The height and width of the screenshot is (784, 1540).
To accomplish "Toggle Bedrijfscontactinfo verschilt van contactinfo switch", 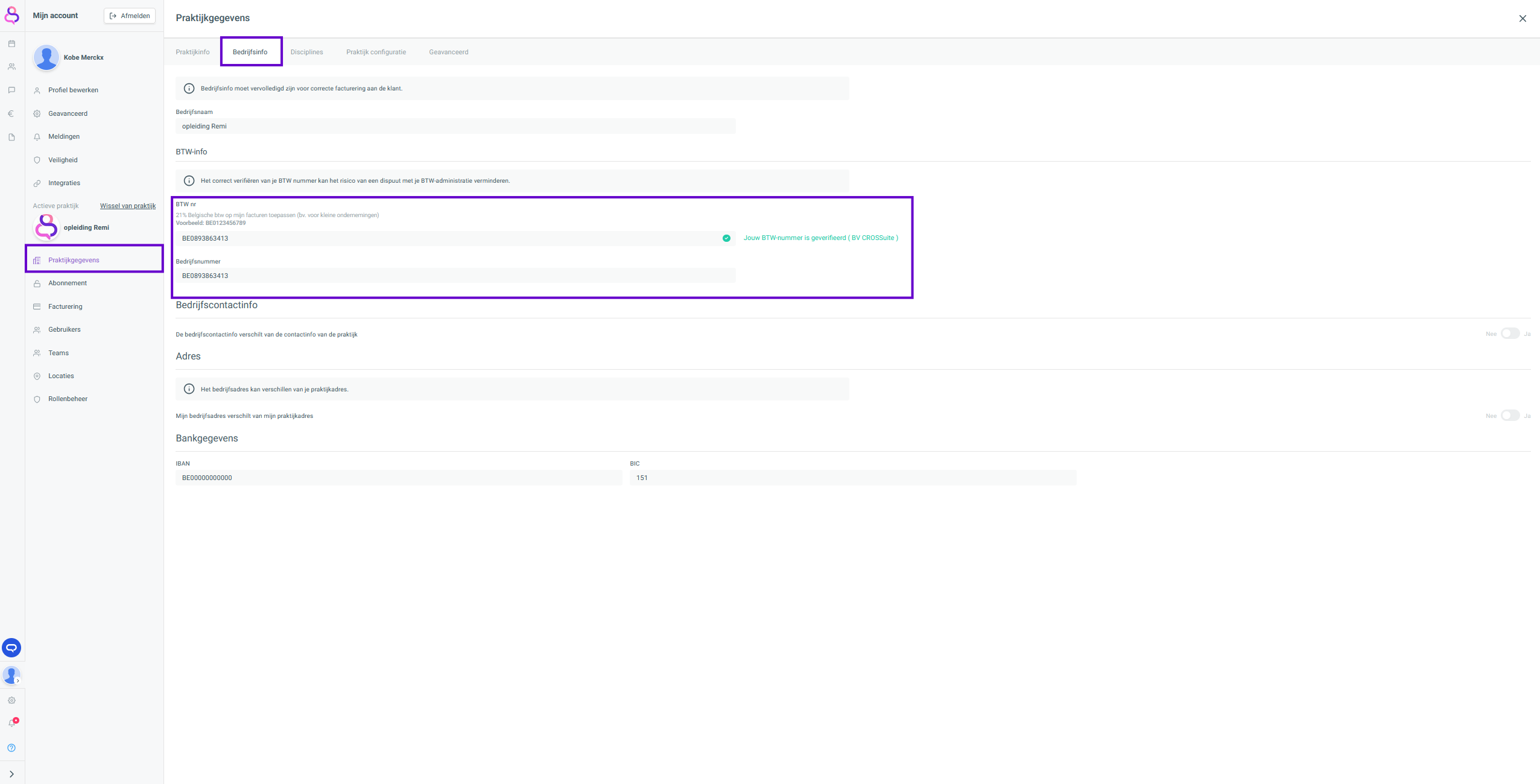I will (x=1510, y=334).
